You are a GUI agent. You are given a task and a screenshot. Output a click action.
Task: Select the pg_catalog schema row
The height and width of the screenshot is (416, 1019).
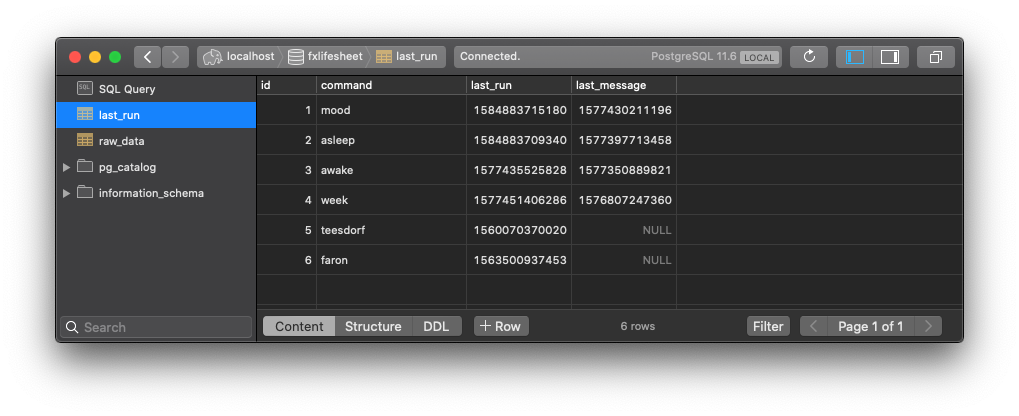pyautogui.click(x=156, y=167)
